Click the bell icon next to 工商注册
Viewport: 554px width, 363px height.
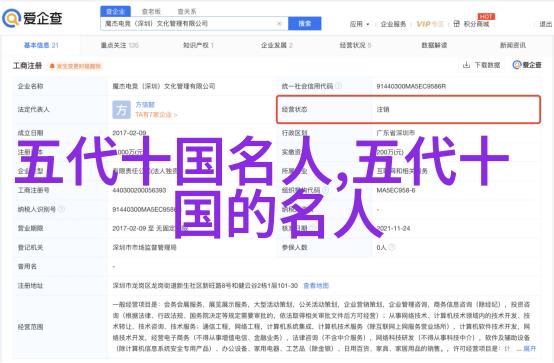pyautogui.click(x=52, y=66)
